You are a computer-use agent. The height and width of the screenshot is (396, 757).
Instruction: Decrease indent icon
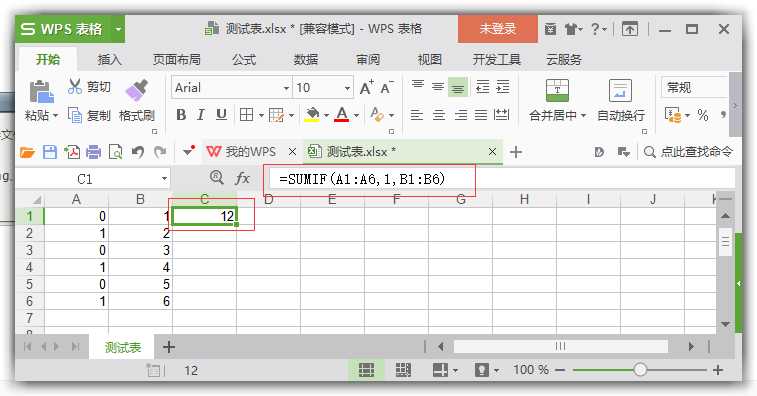482,87
